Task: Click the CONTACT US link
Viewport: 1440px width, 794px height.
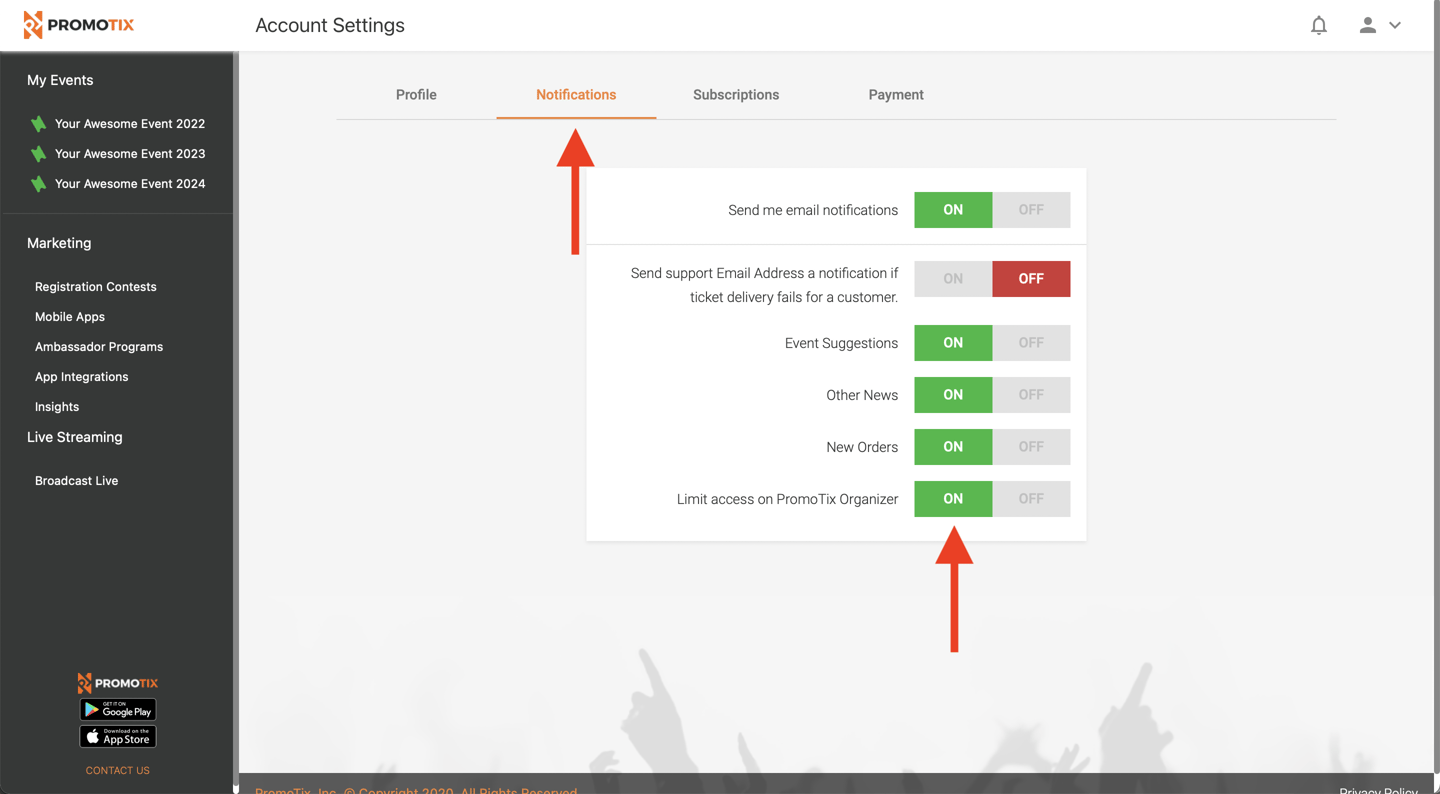Action: coord(117,770)
